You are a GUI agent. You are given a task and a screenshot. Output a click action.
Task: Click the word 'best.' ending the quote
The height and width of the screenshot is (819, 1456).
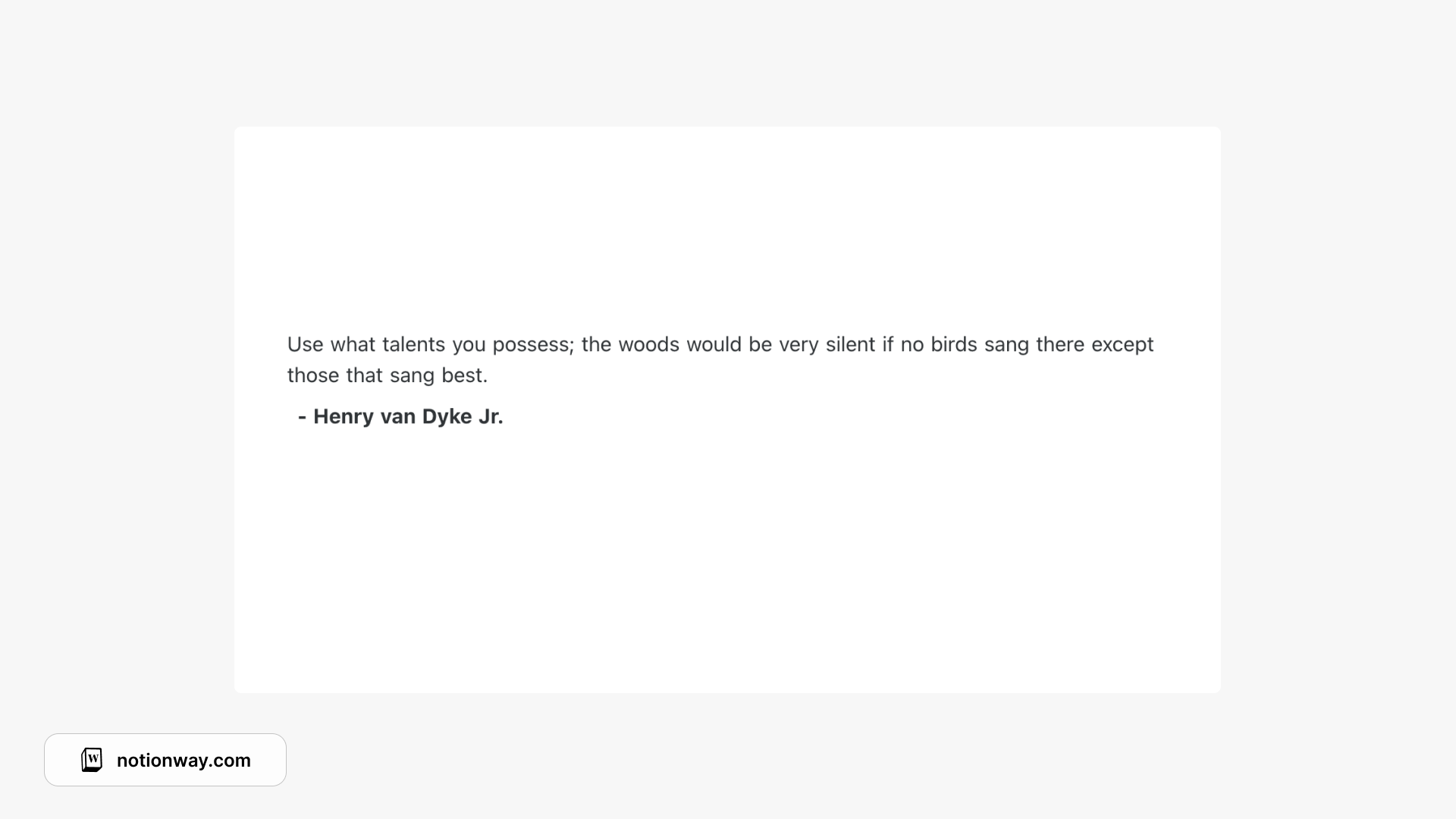point(464,375)
